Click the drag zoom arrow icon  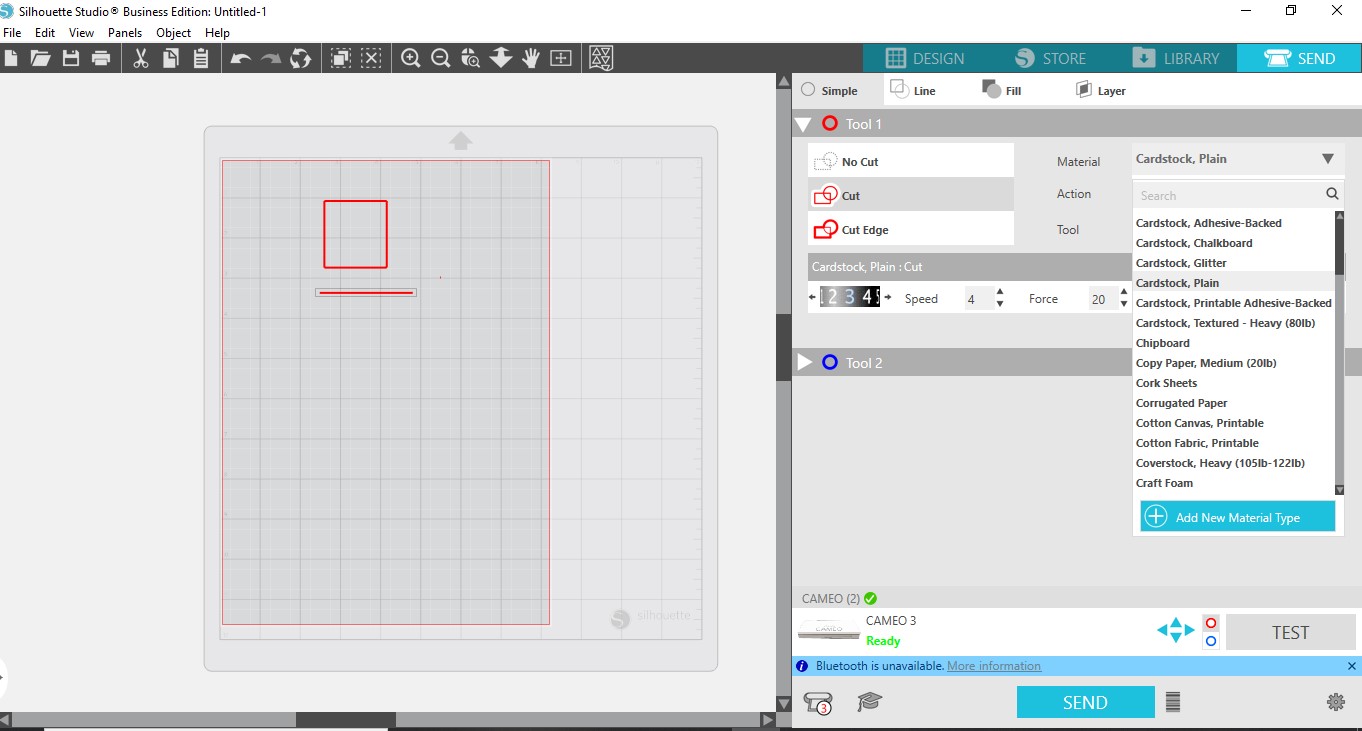click(501, 58)
